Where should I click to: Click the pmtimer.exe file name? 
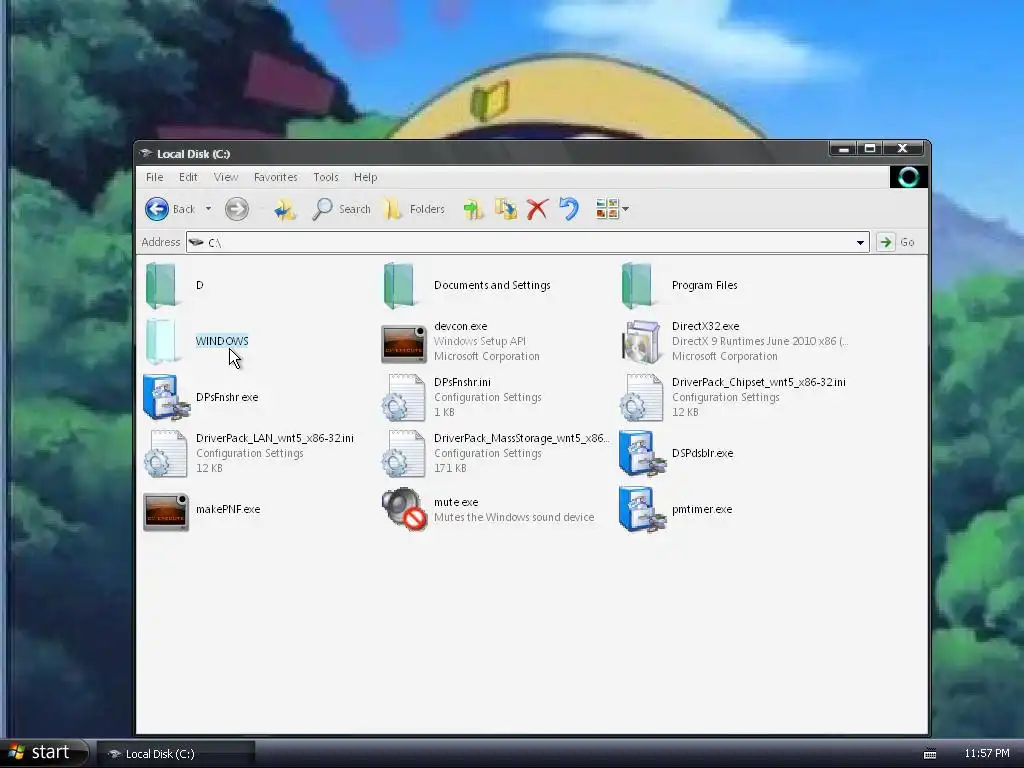click(x=701, y=509)
